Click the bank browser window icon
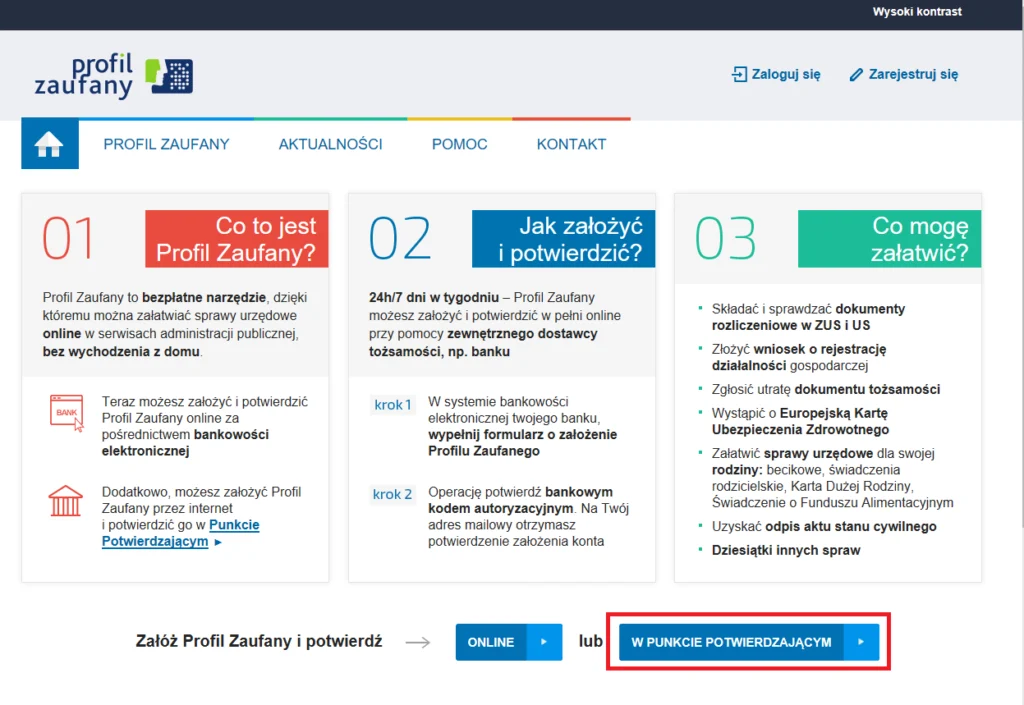 click(x=66, y=412)
